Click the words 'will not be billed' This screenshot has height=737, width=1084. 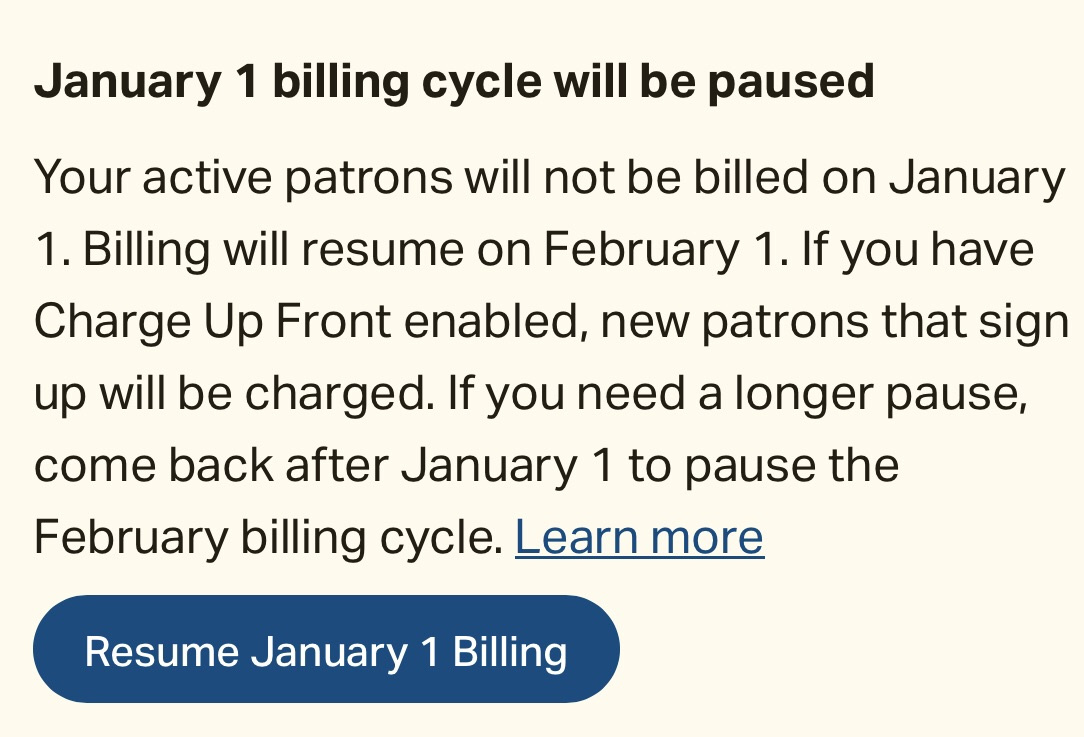tap(637, 177)
